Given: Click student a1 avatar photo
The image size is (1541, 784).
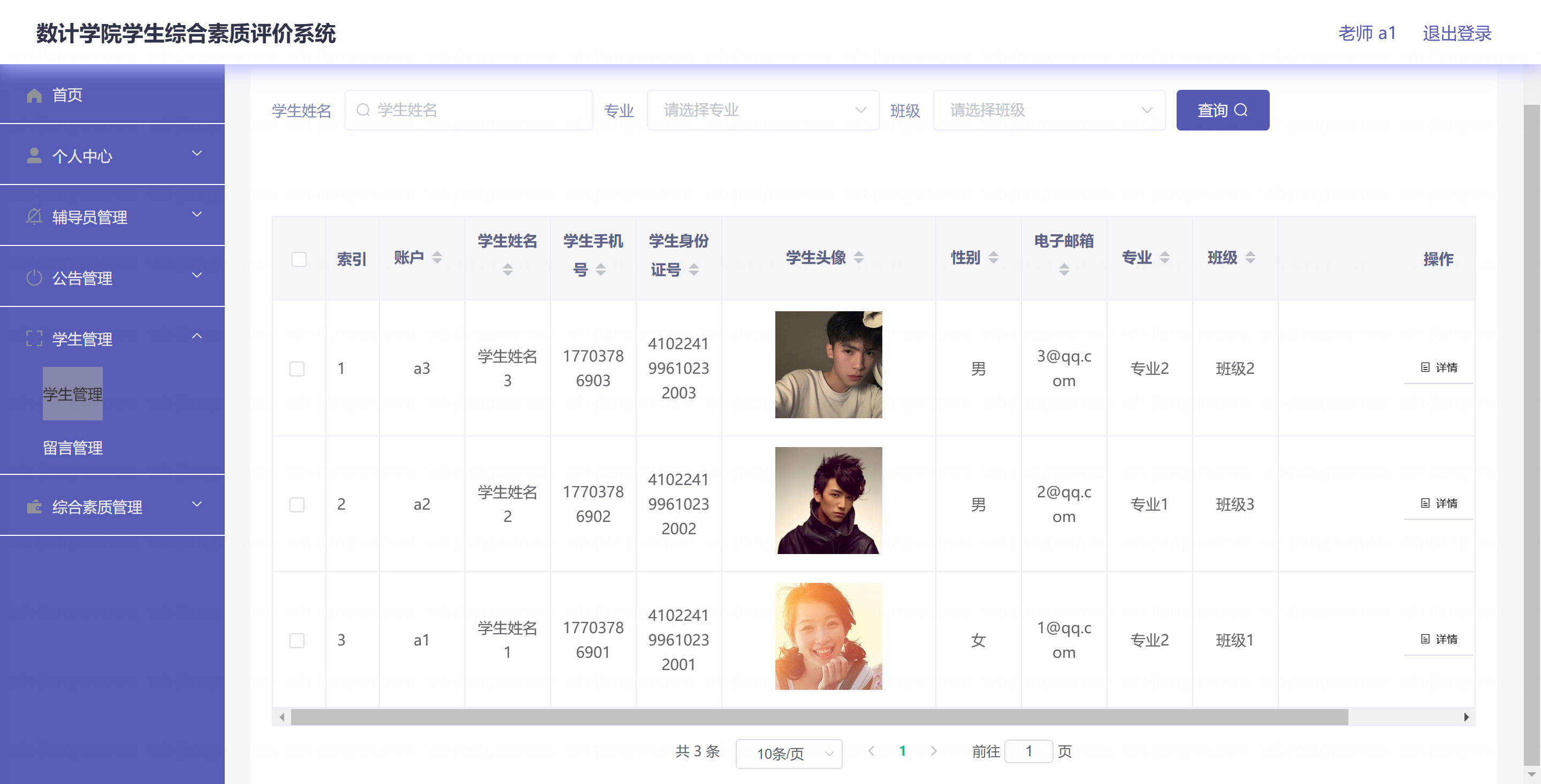Looking at the screenshot, I should tap(828, 636).
